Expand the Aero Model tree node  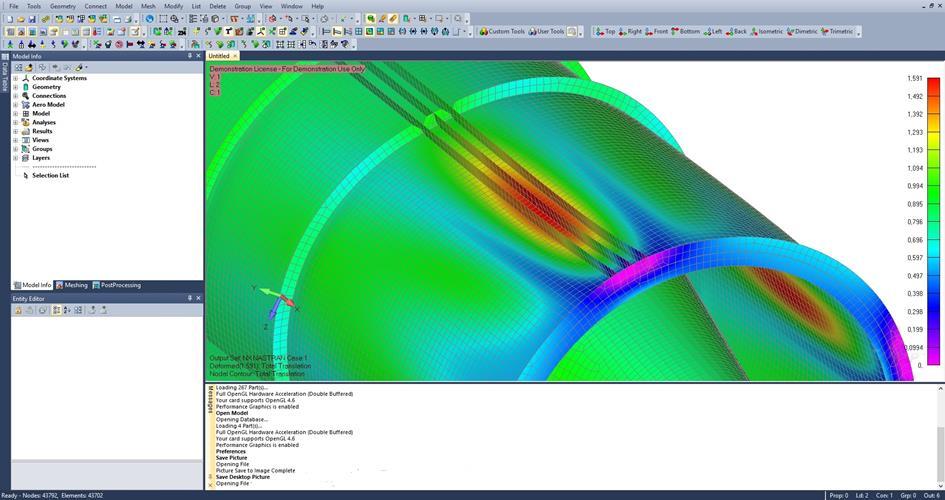pos(16,105)
